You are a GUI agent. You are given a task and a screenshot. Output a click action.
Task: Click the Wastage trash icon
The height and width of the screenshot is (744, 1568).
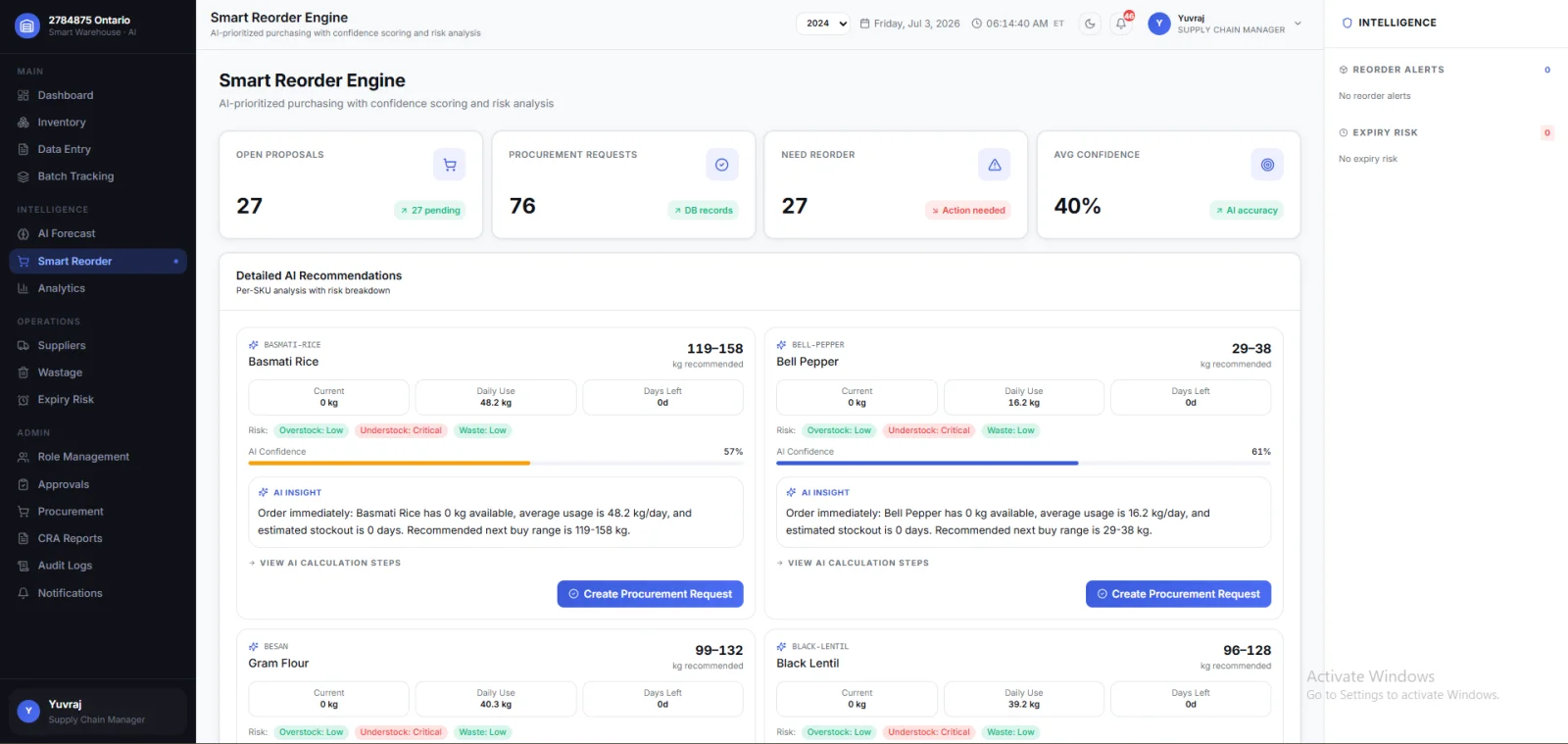pyautogui.click(x=24, y=372)
